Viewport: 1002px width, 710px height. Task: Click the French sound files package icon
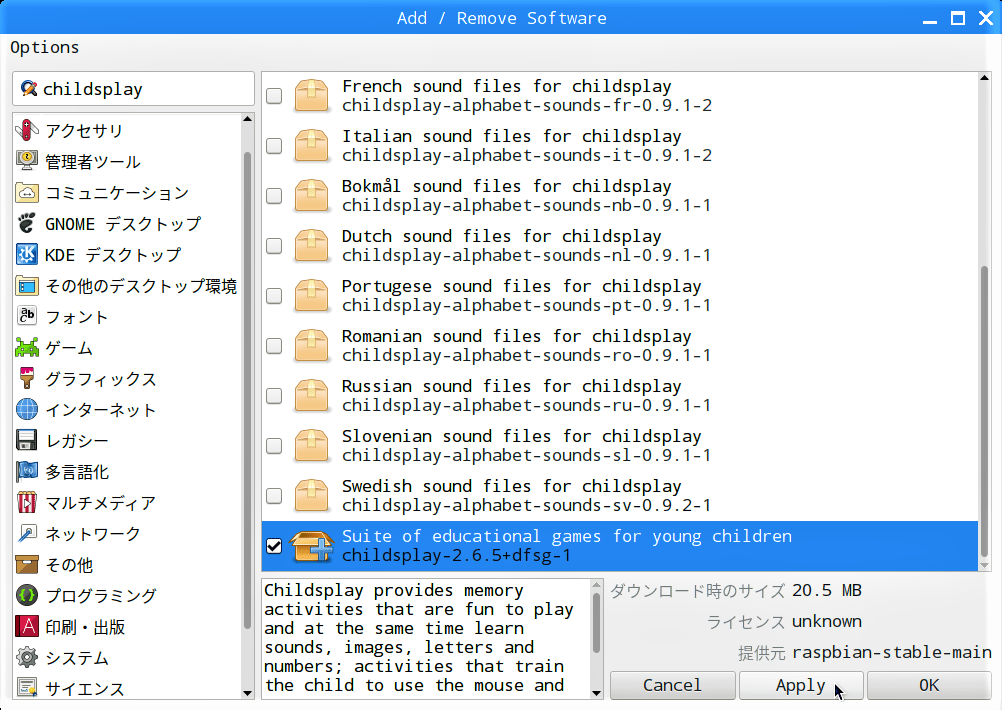point(312,95)
